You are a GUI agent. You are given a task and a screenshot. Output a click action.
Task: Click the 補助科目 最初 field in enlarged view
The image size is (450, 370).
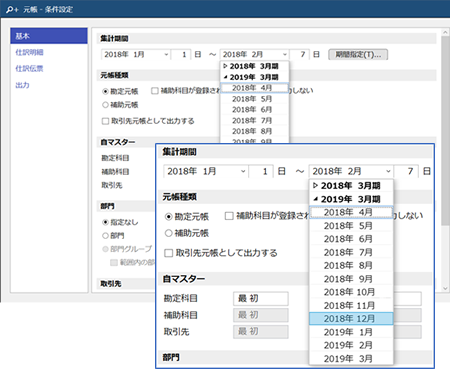(x=261, y=315)
